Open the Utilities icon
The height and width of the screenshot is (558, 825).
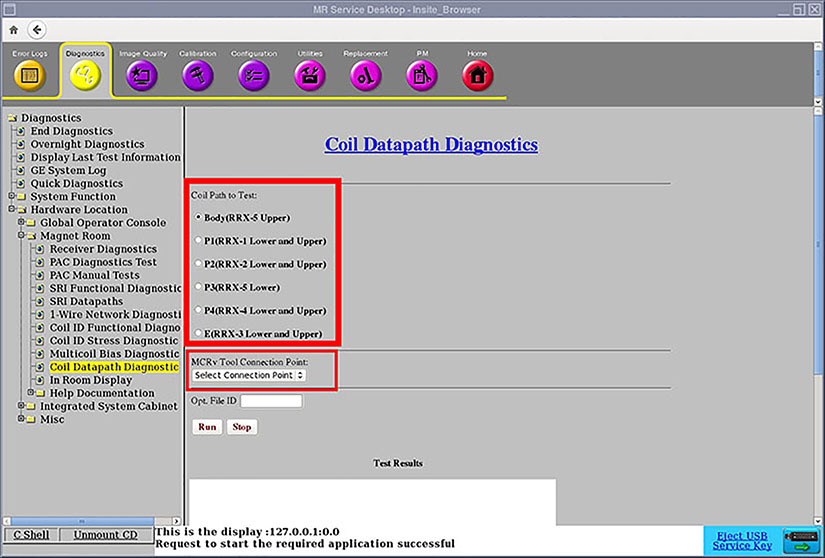[310, 74]
